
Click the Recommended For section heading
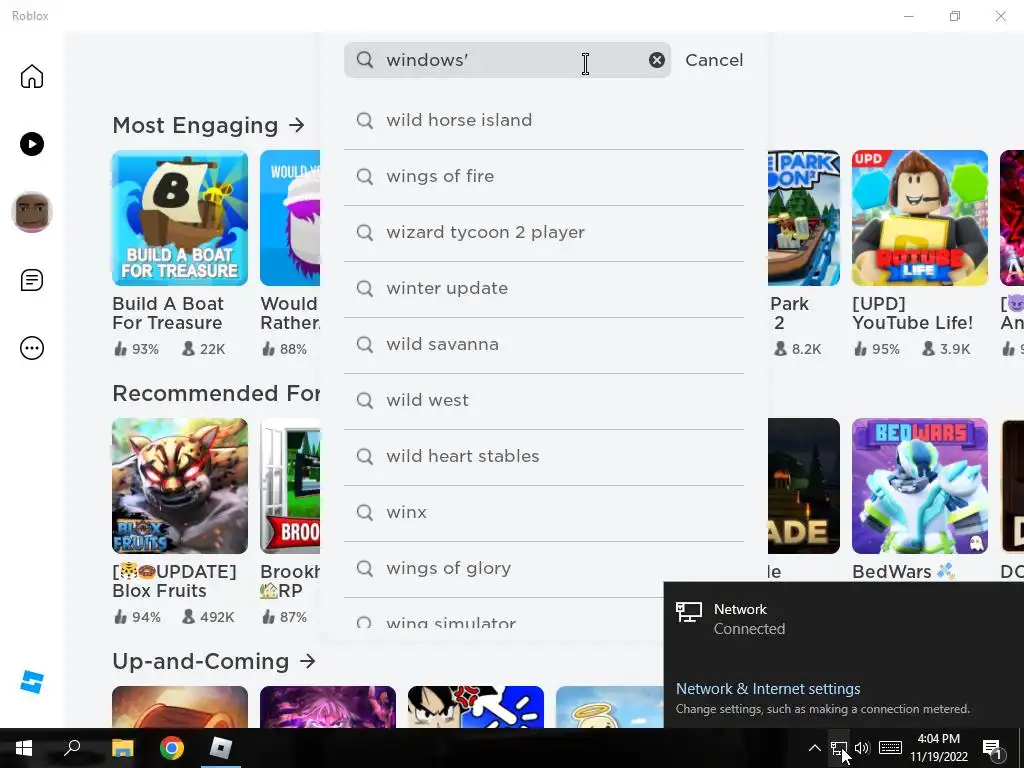tap(216, 393)
